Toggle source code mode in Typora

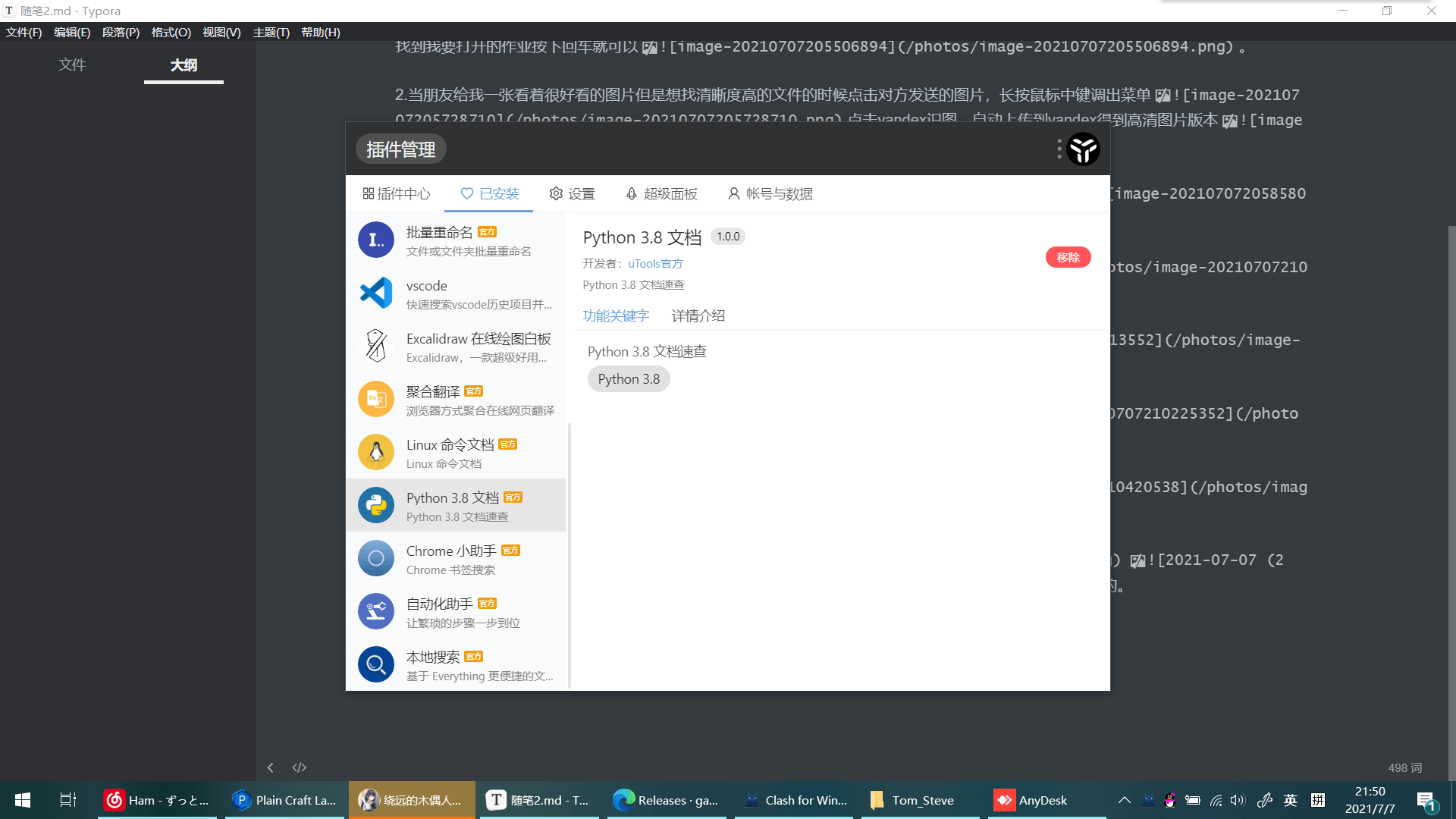click(x=300, y=767)
